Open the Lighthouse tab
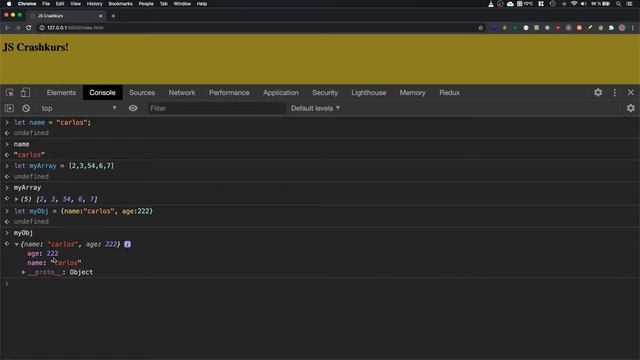The image size is (640, 360). click(369, 93)
